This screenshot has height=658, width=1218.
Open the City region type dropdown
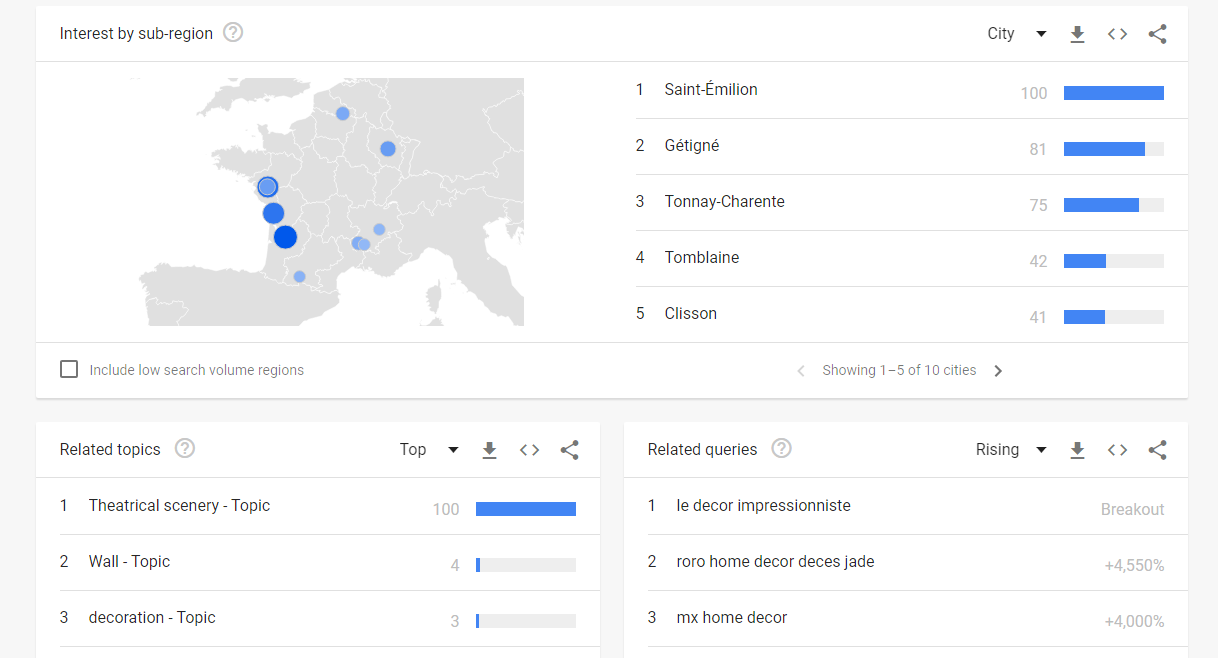(1016, 34)
